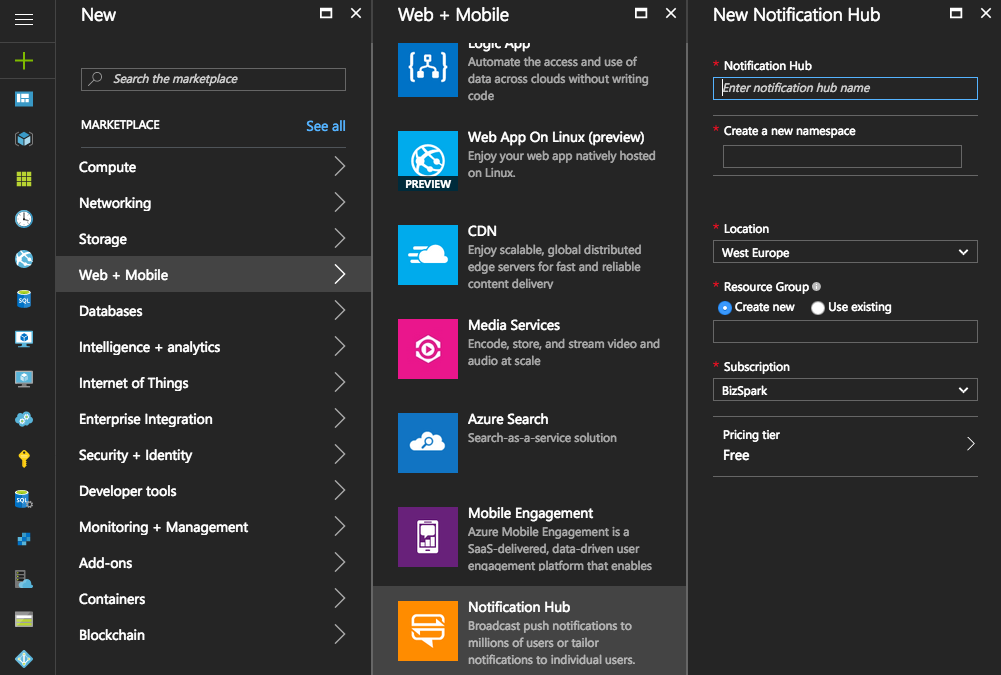Open the classic virtual machines monitor icon
The image size is (1001, 675).
(24, 338)
